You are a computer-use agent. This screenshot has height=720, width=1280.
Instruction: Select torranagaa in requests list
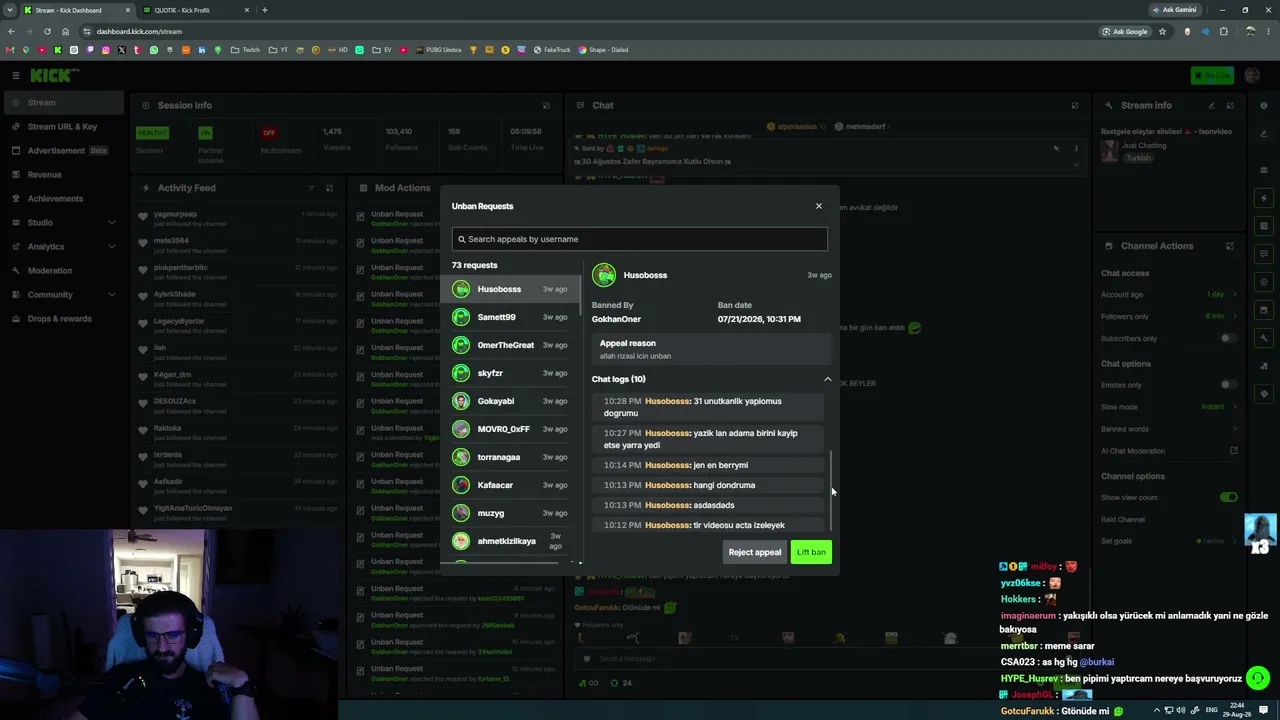coord(512,457)
